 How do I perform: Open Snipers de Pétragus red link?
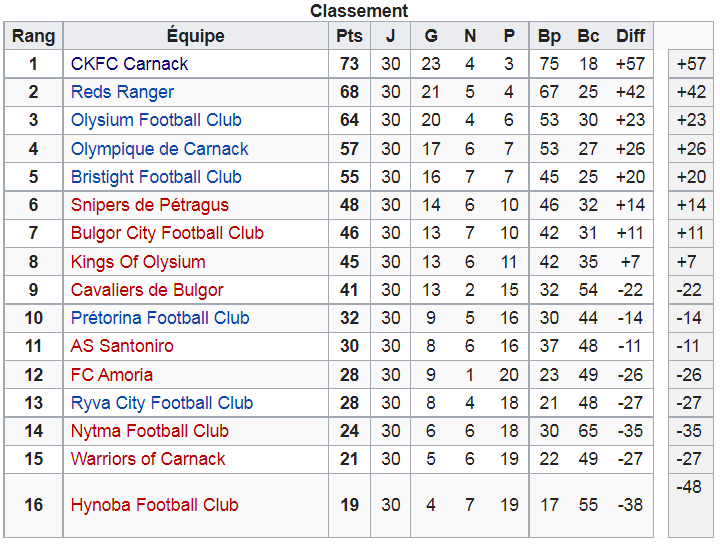(x=150, y=205)
